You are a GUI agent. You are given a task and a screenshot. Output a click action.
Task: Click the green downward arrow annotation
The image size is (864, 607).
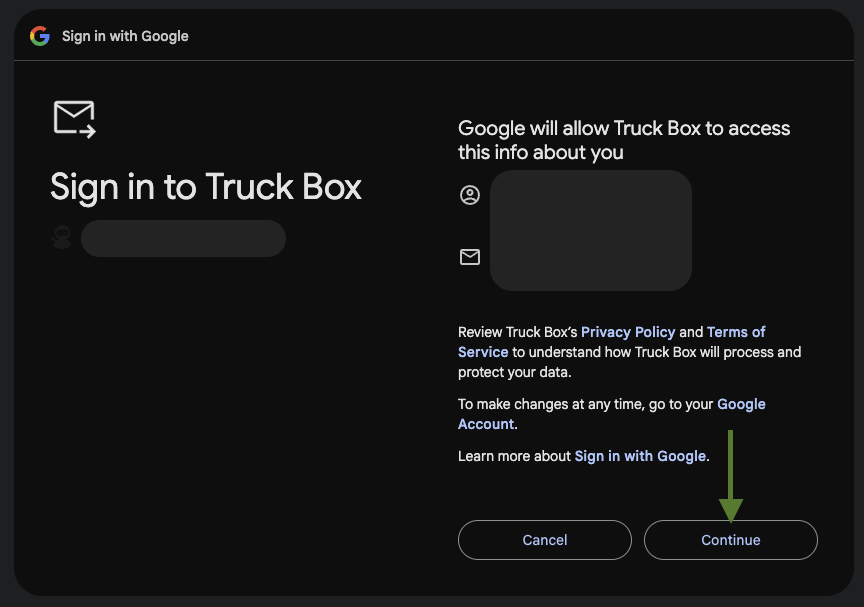pyautogui.click(x=731, y=476)
